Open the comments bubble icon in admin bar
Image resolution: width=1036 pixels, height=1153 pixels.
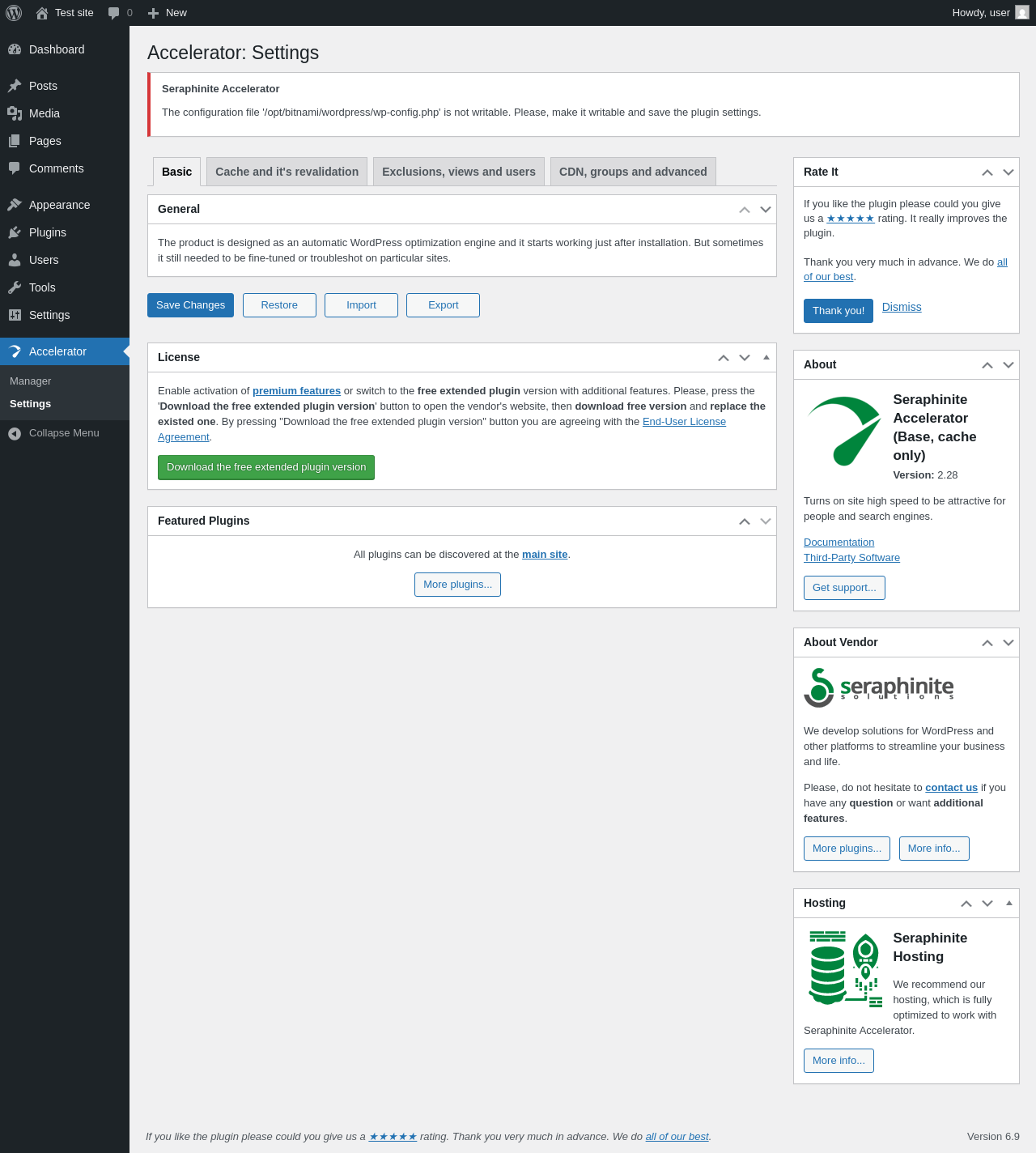114,13
